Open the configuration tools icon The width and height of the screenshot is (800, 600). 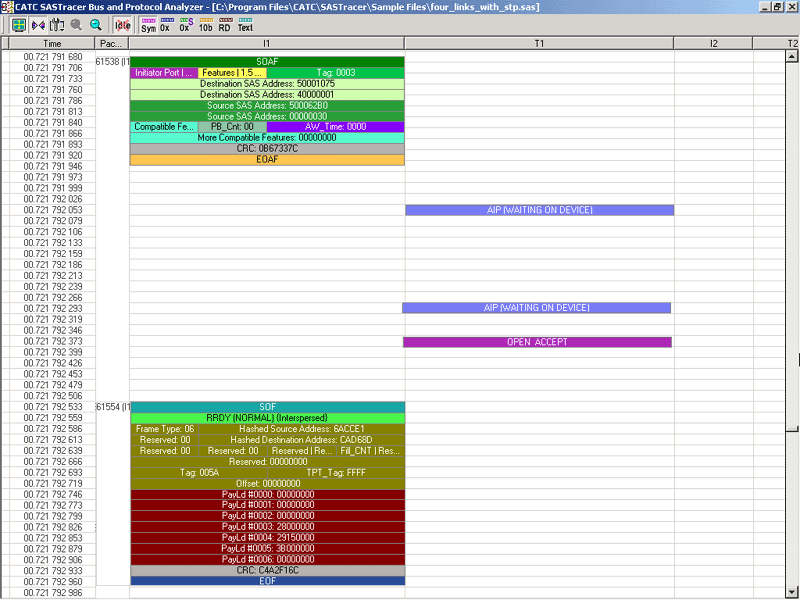pyautogui.click(x=57, y=25)
